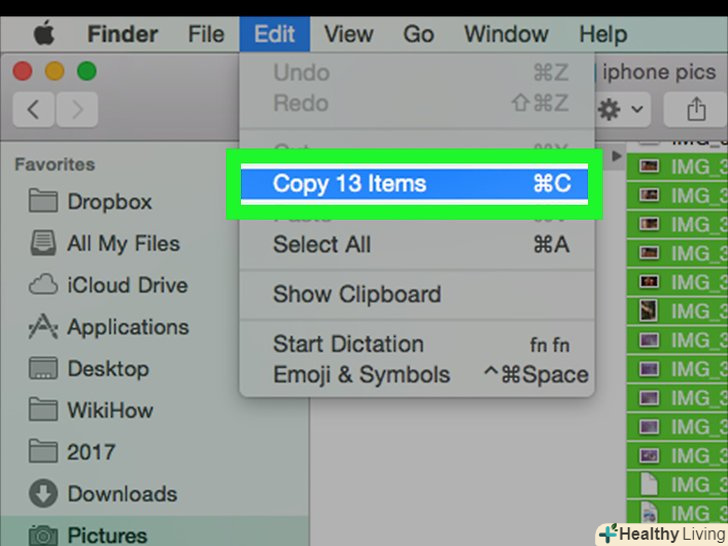Click the Downloads arrow icon in sidebar
The height and width of the screenshot is (546, 728).
point(43,494)
